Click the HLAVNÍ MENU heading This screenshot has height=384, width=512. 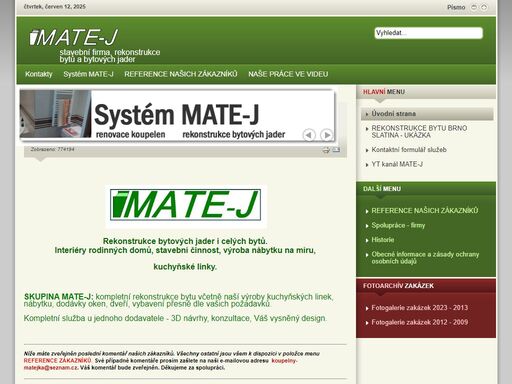coord(384,92)
